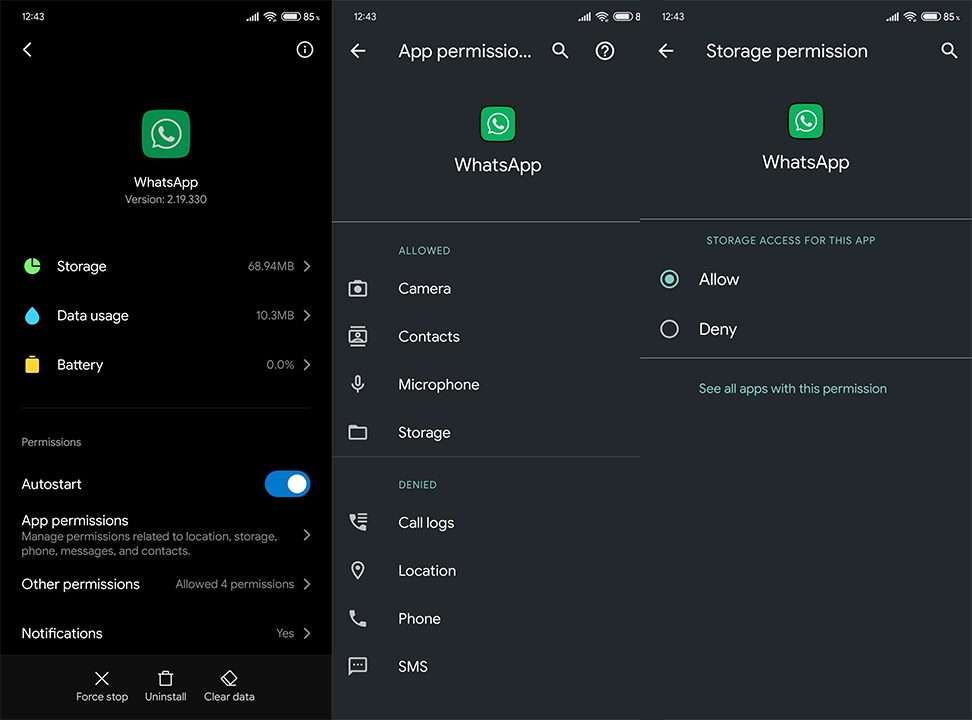The height and width of the screenshot is (720, 972).
Task: Tap the Camera permission icon
Action: (x=358, y=288)
